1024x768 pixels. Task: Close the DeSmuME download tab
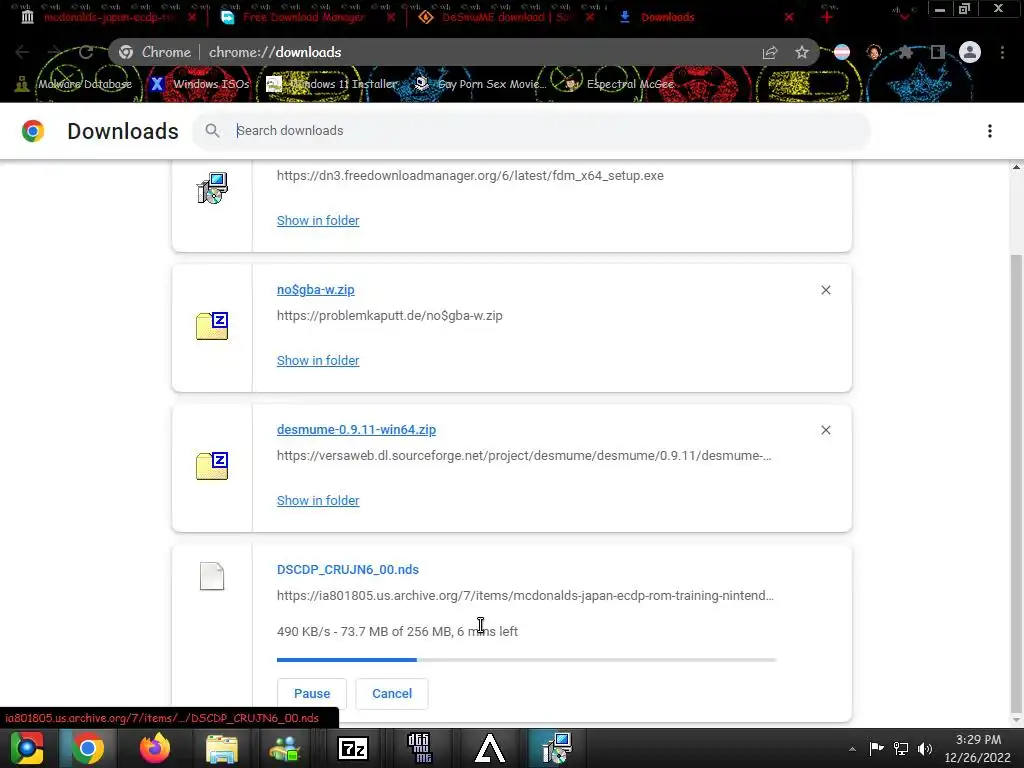pyautogui.click(x=590, y=17)
